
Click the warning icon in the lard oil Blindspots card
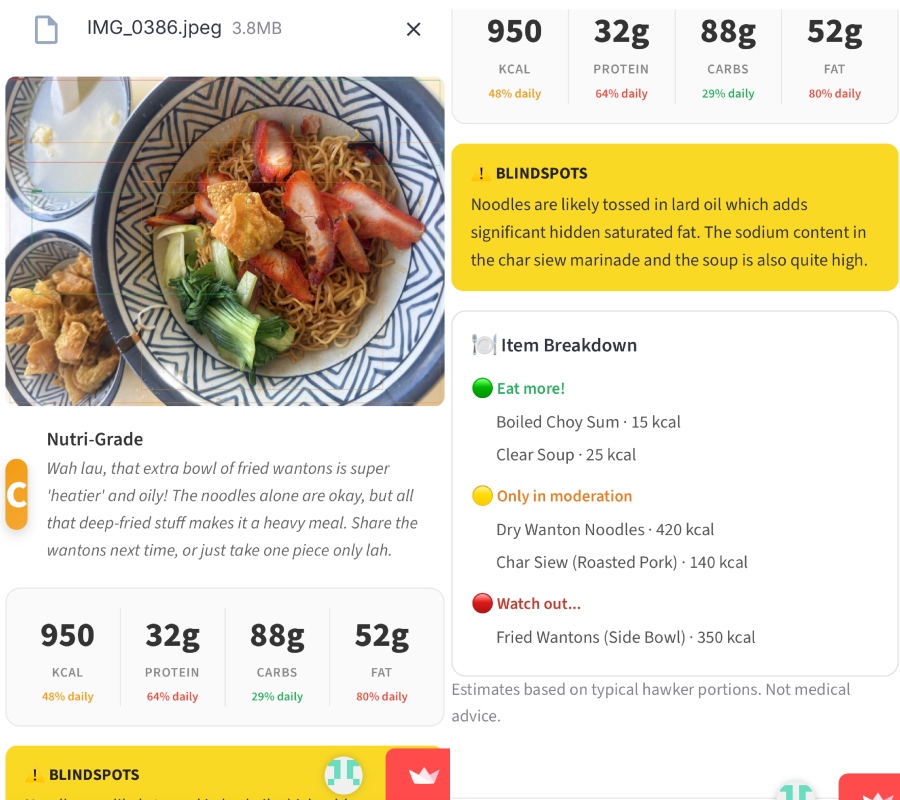[481, 173]
